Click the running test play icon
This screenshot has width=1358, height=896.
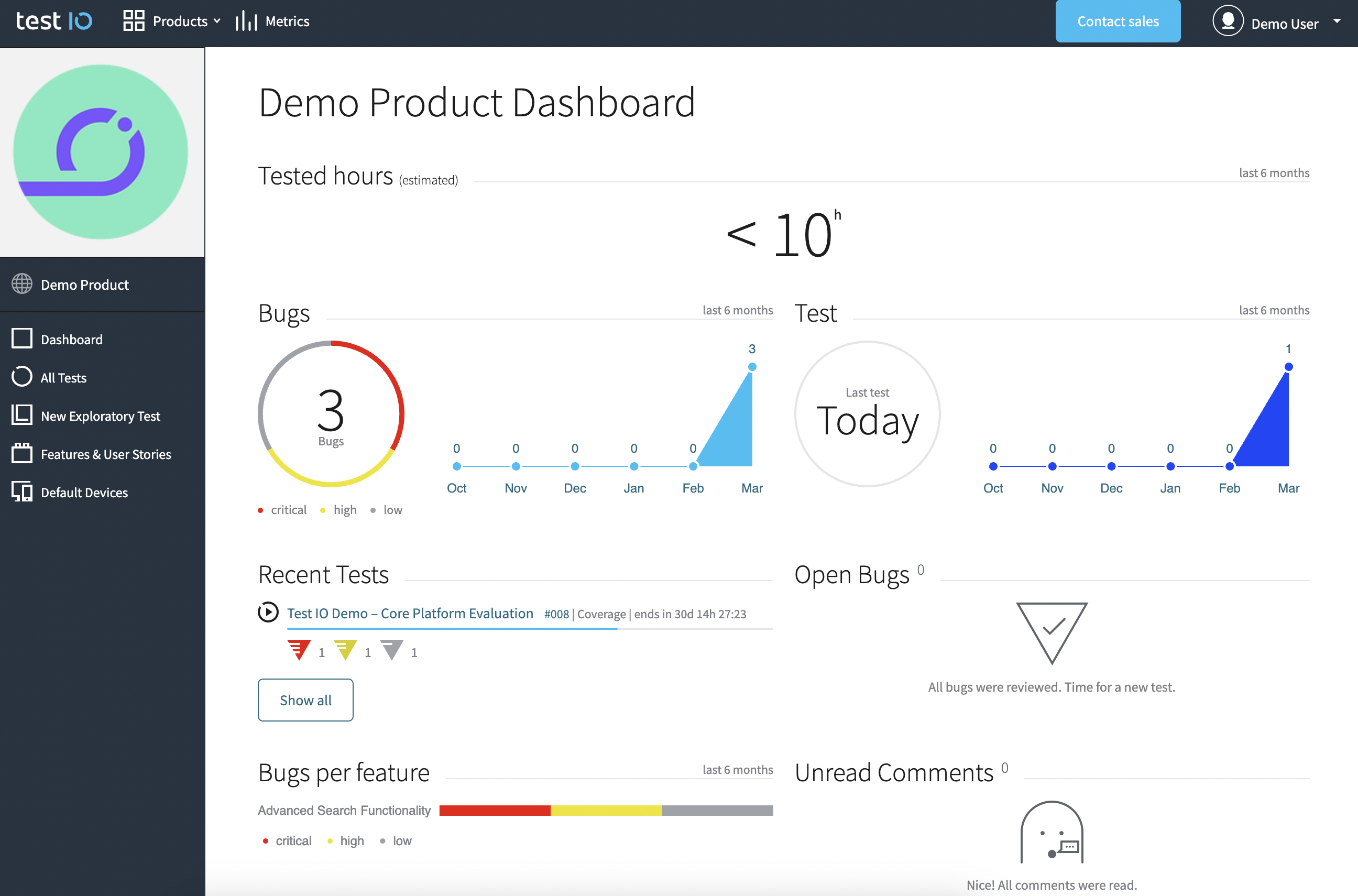pyautogui.click(x=268, y=613)
